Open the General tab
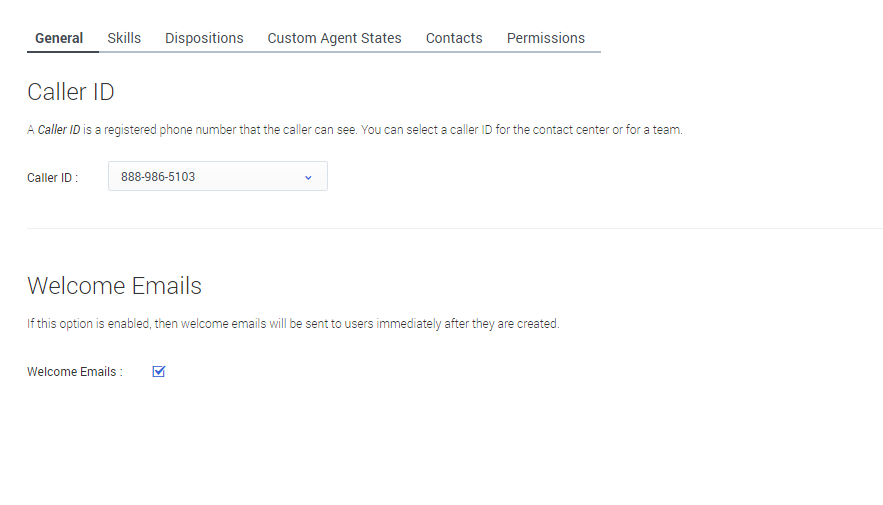The width and height of the screenshot is (883, 505). tap(59, 38)
